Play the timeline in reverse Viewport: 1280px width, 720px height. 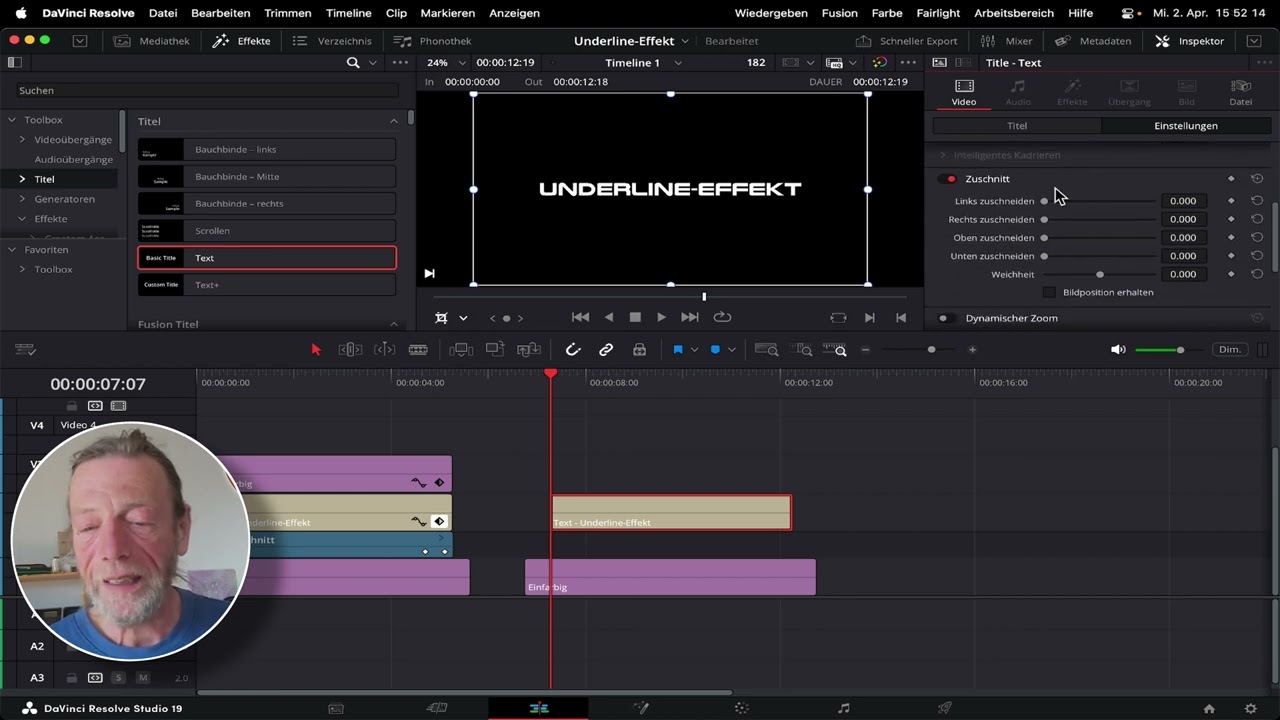click(608, 317)
